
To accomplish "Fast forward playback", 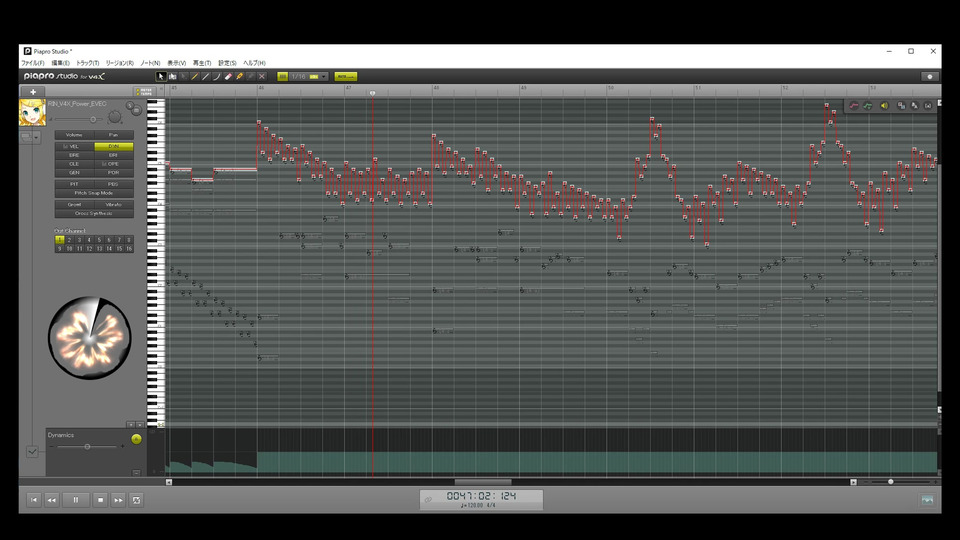I will click(118, 500).
